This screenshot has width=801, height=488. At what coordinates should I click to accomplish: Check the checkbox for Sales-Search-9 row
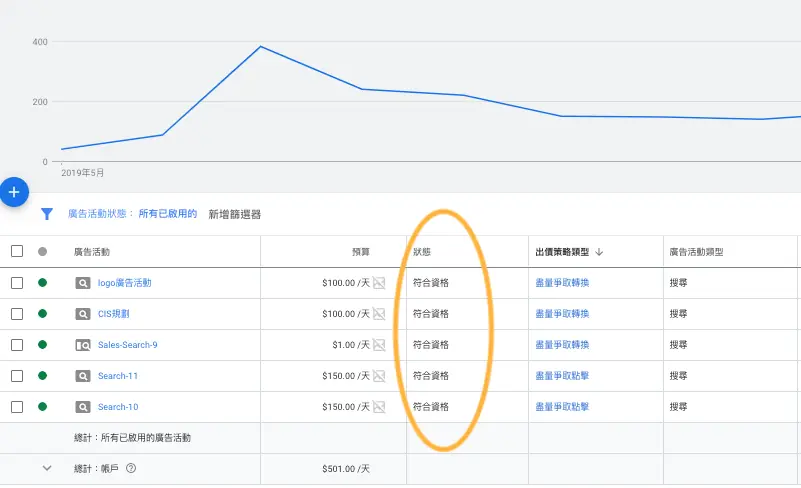pos(17,345)
